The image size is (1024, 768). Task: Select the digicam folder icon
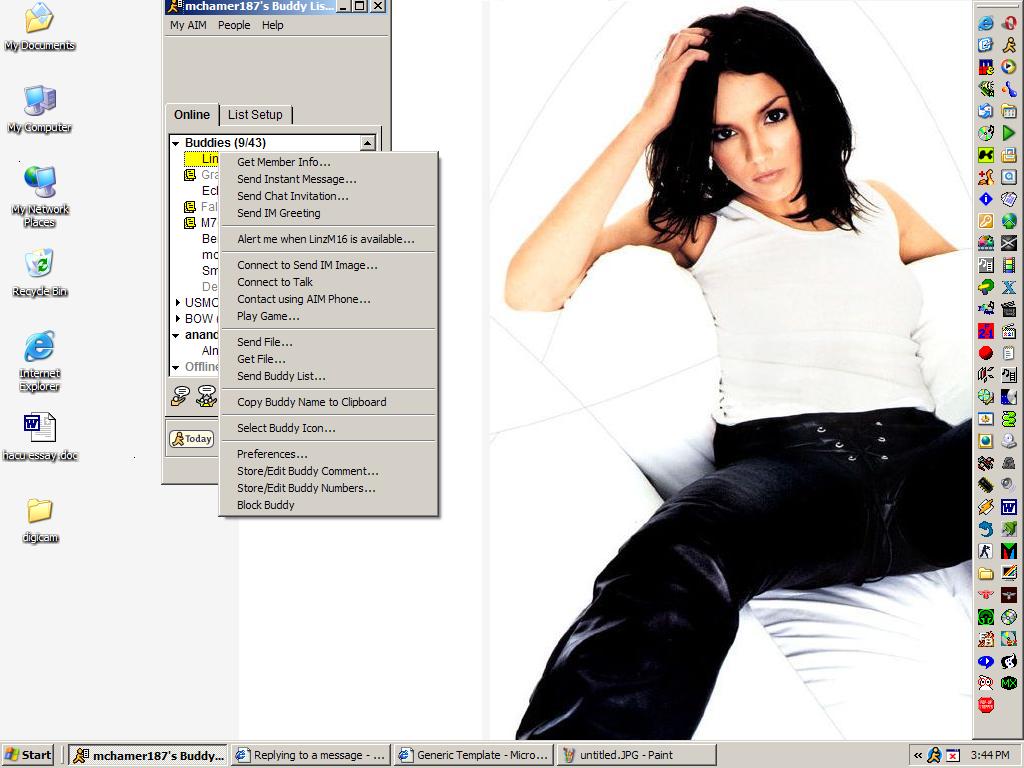click(x=39, y=511)
